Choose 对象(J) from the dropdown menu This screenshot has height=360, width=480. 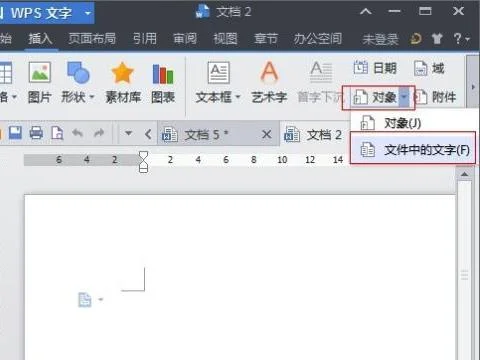(x=413, y=123)
